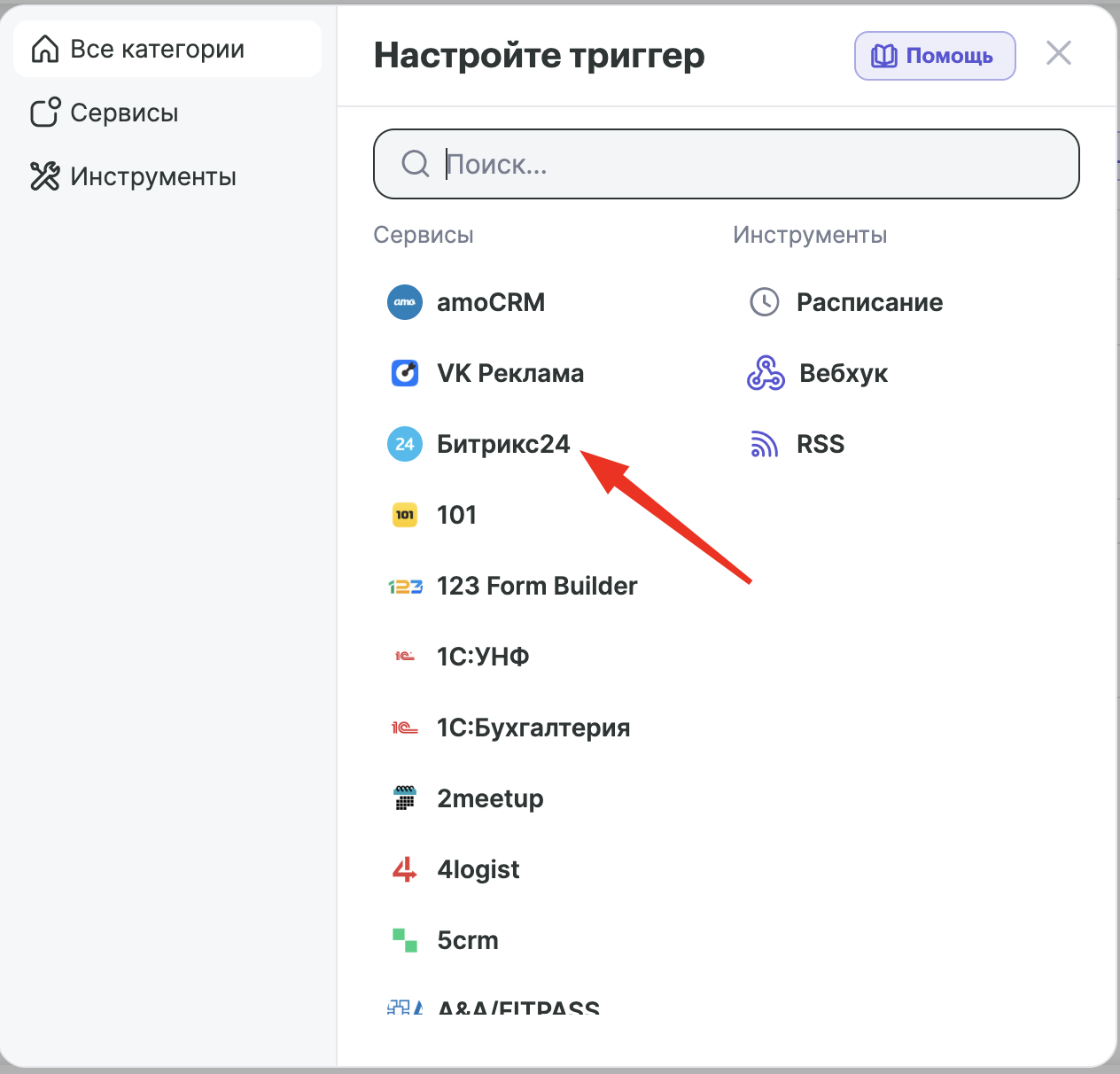Select the VK Реклама icon

(x=405, y=373)
